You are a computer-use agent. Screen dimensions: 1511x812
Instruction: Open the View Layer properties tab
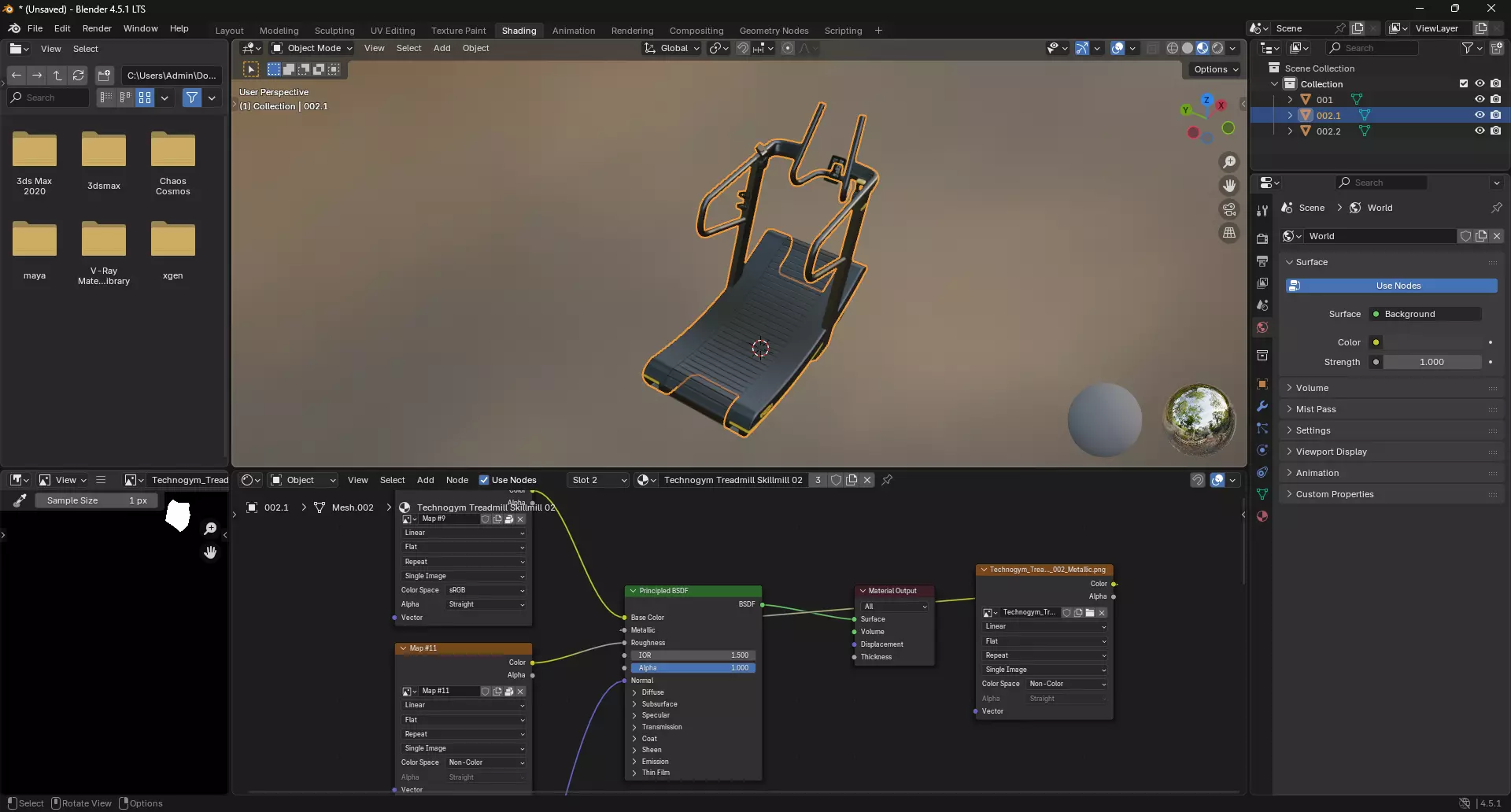pyautogui.click(x=1262, y=283)
